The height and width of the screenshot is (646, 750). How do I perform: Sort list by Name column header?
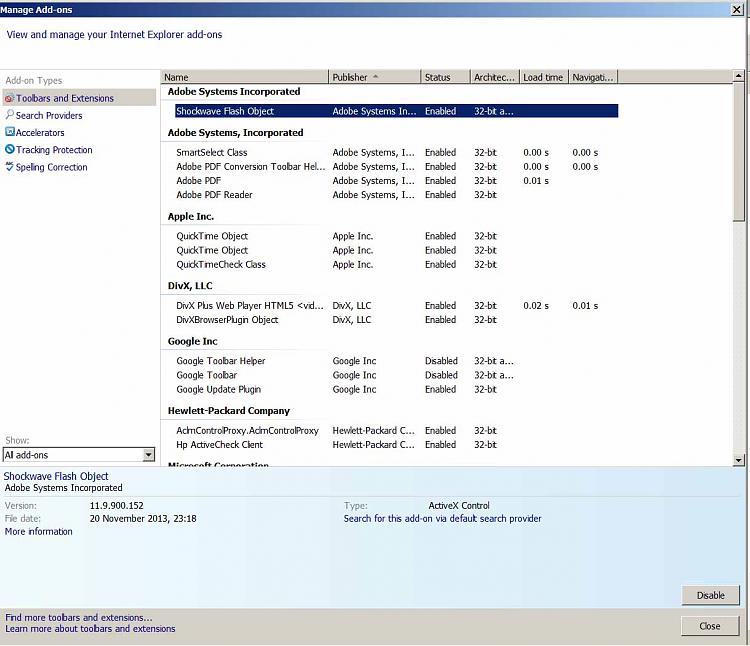[x=244, y=77]
